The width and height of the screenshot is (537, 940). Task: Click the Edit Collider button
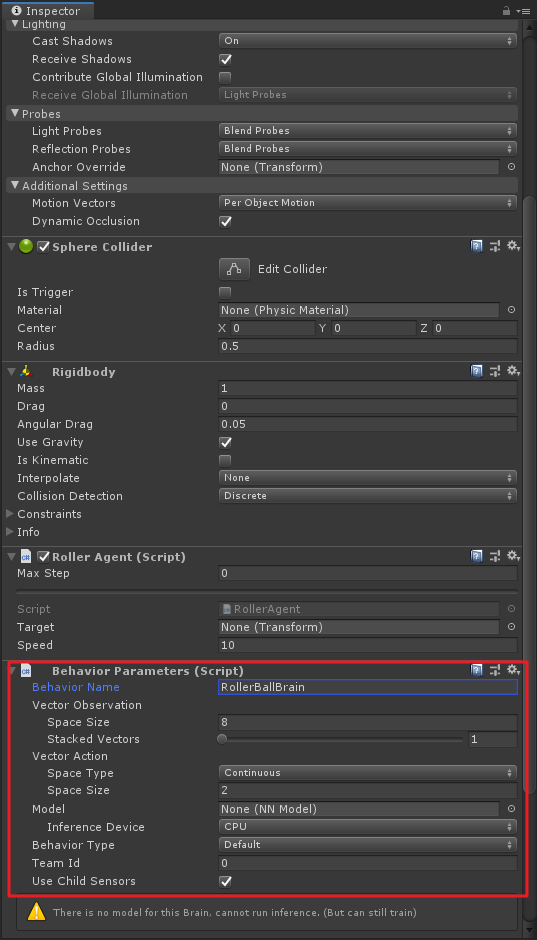point(234,269)
